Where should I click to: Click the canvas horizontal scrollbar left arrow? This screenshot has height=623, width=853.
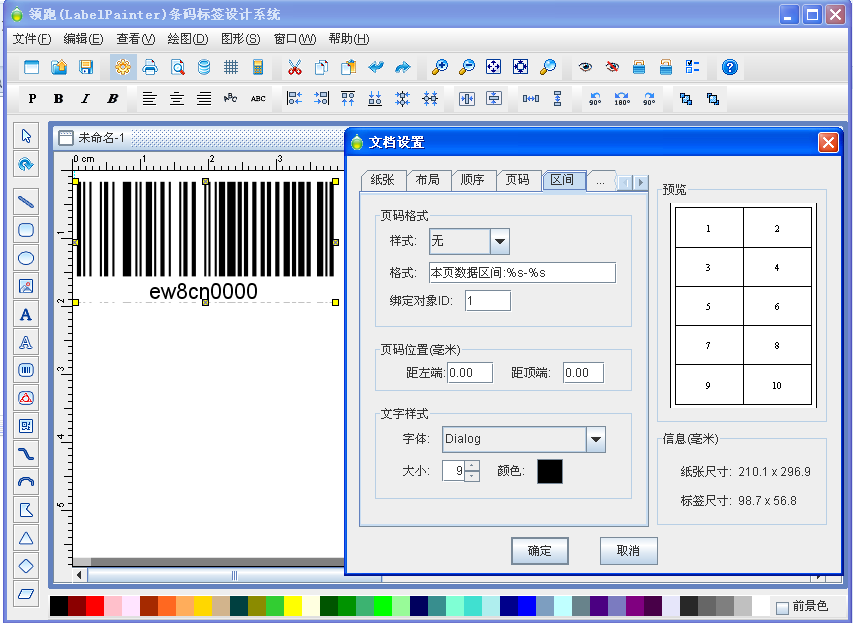click(x=79, y=575)
